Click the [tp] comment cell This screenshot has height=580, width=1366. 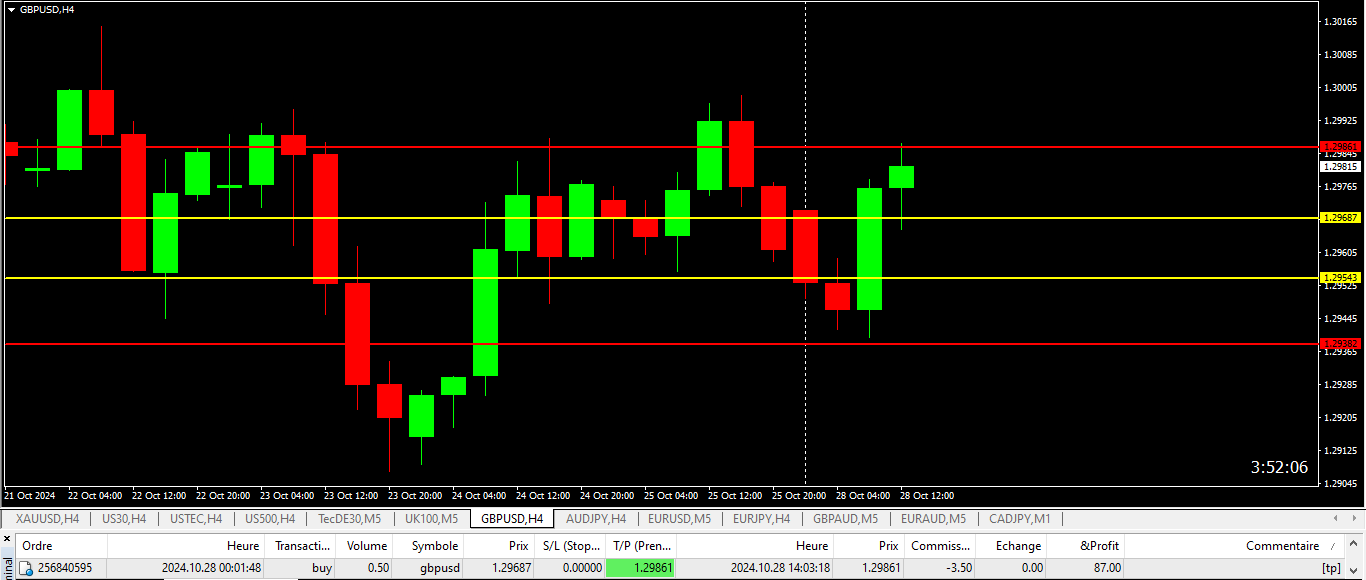tap(1331, 568)
